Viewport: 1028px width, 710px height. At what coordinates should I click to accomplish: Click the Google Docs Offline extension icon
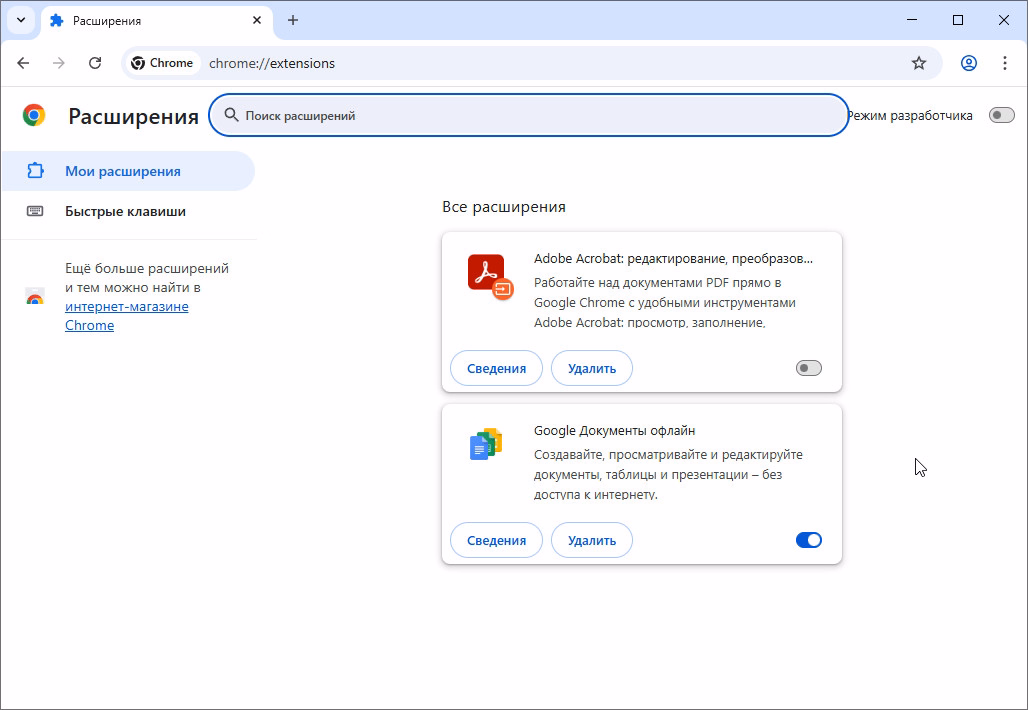click(x=485, y=444)
